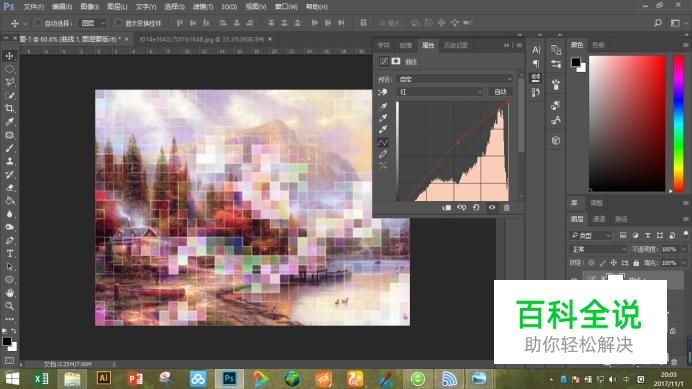Click the foreground color swatch in Color panel

tap(575, 62)
